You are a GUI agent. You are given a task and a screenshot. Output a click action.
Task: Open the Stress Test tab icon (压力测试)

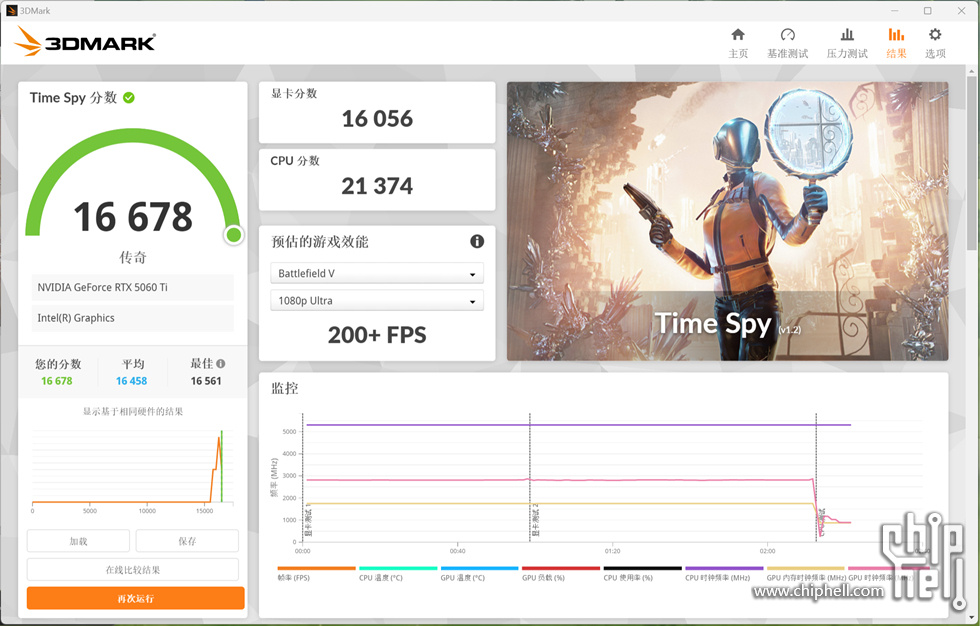(847, 35)
